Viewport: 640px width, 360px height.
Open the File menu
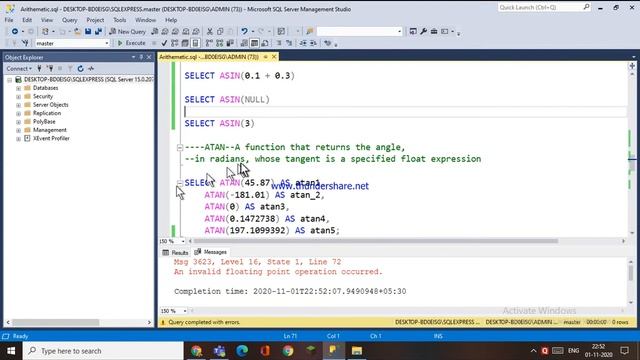coord(9,20)
